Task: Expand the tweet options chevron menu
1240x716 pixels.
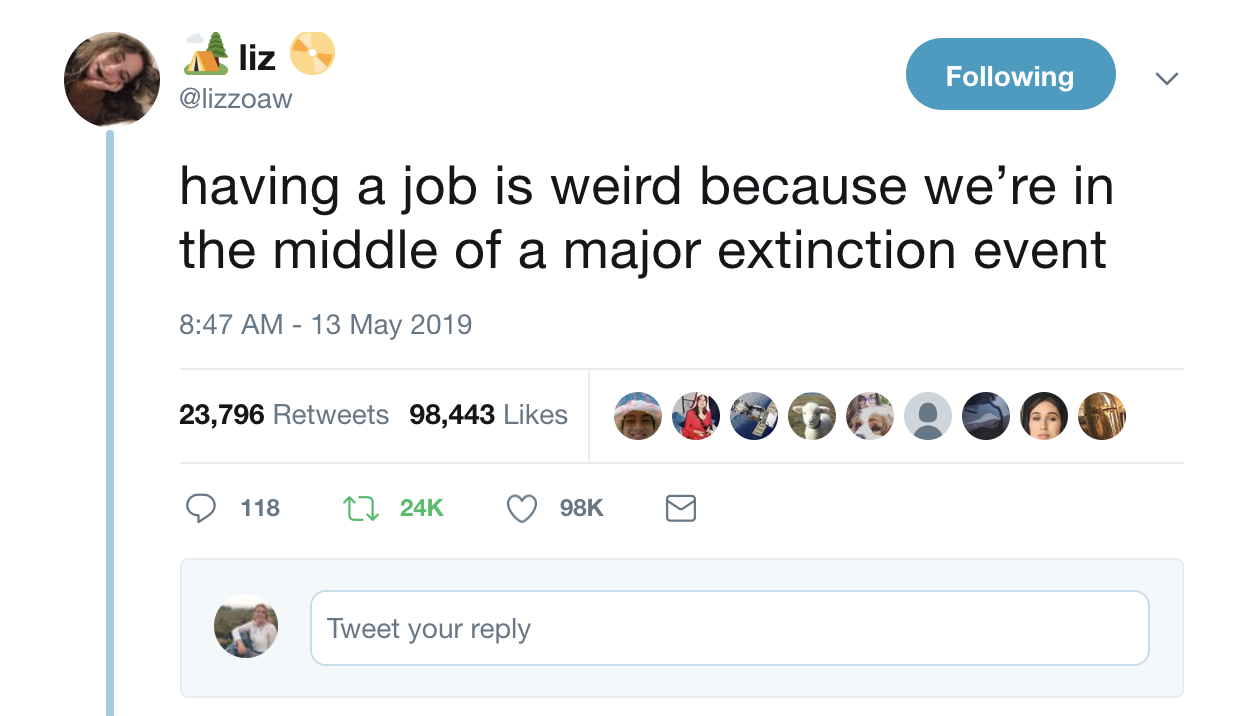Action: pos(1166,77)
